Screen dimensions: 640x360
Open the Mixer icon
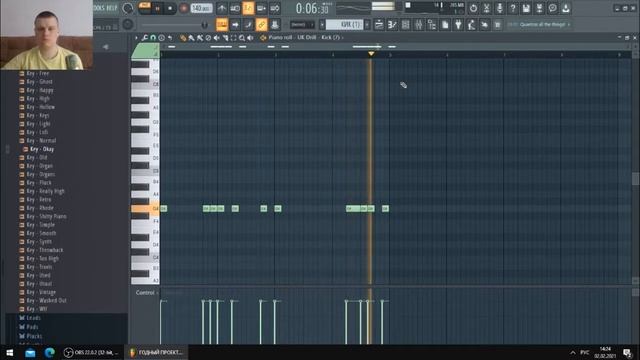tap(418, 24)
